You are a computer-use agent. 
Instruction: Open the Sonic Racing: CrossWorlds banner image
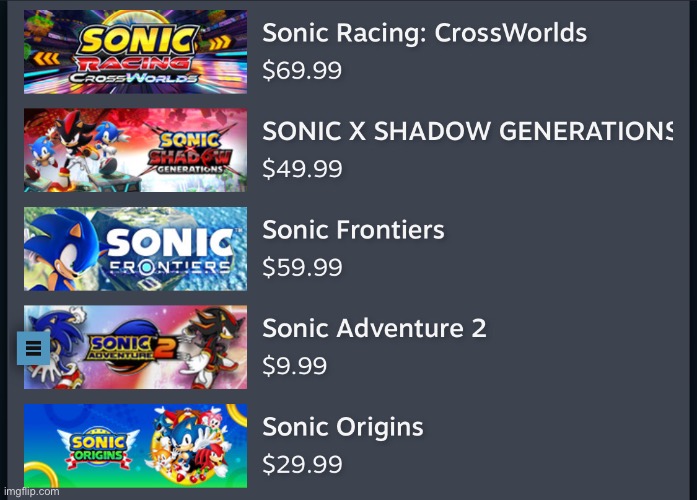(135, 52)
